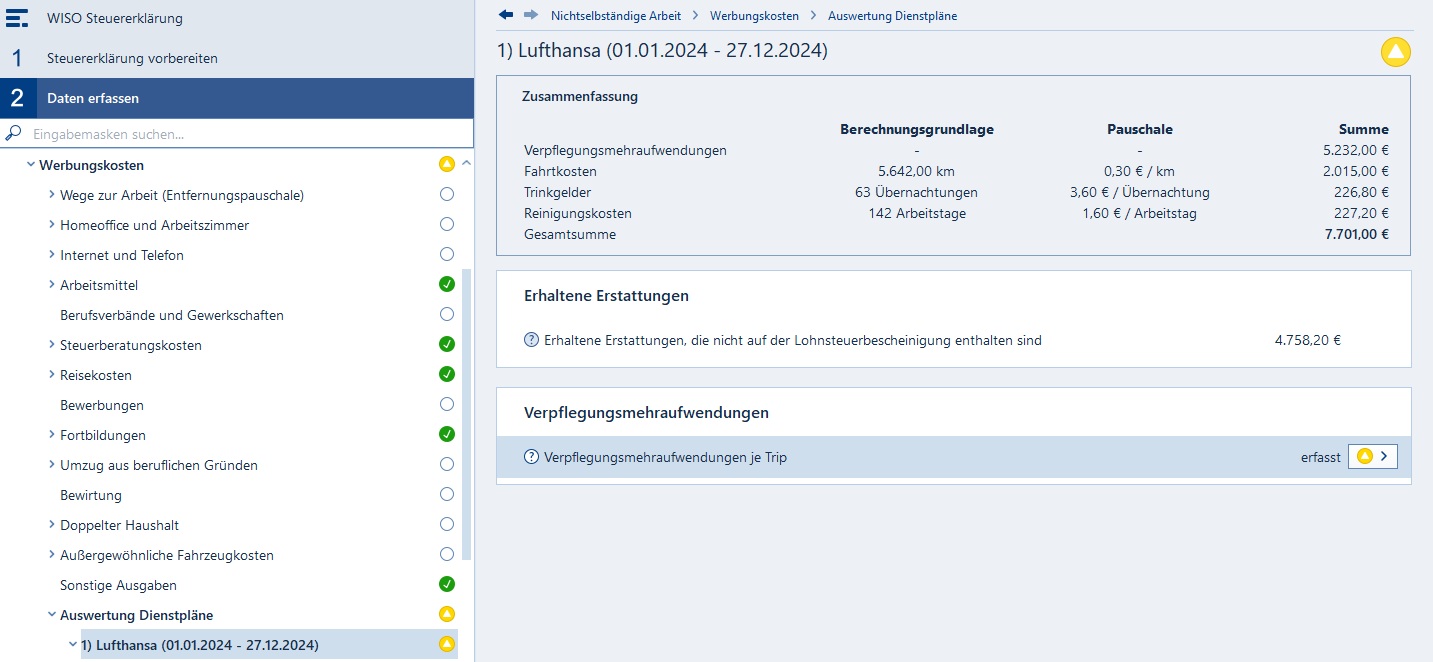This screenshot has width=1433, height=662.
Task: Click the 63 Übernachtungen value
Action: tap(916, 192)
